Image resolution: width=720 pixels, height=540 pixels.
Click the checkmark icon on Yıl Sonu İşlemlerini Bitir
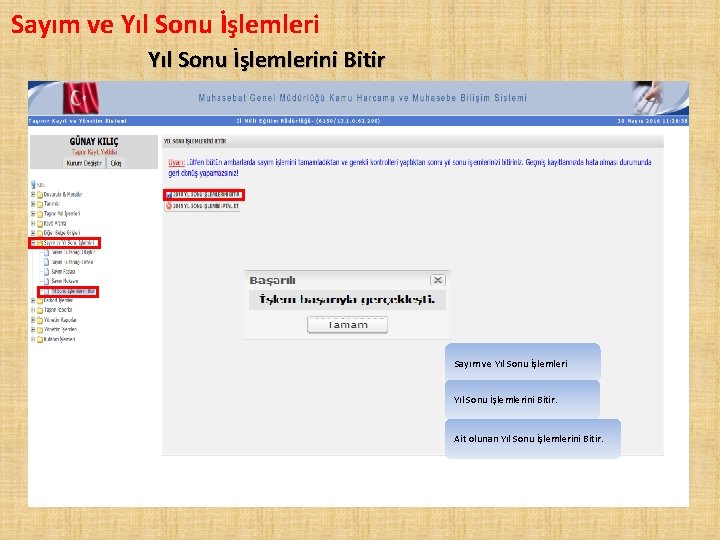169,195
